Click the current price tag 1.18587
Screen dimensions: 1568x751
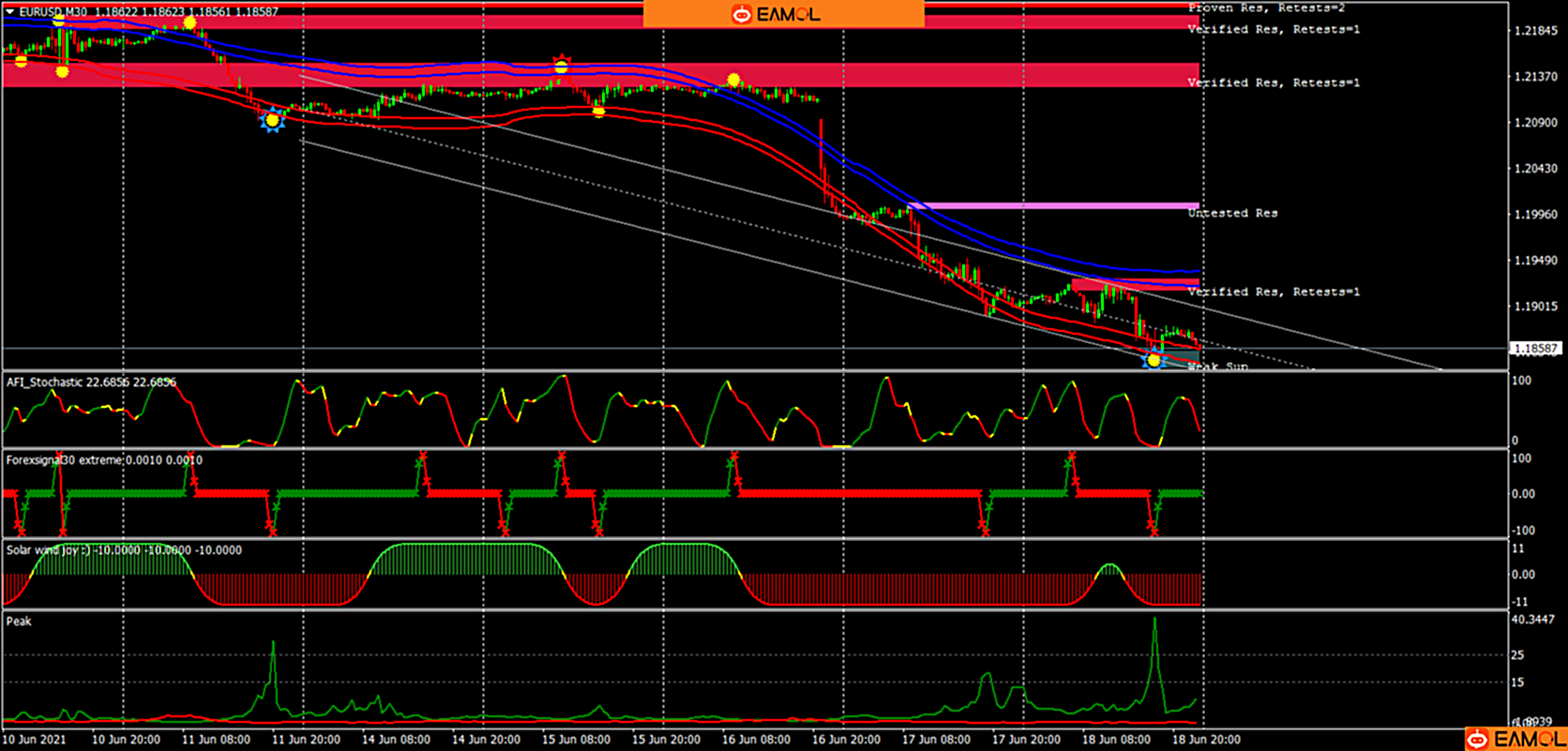tap(1534, 349)
